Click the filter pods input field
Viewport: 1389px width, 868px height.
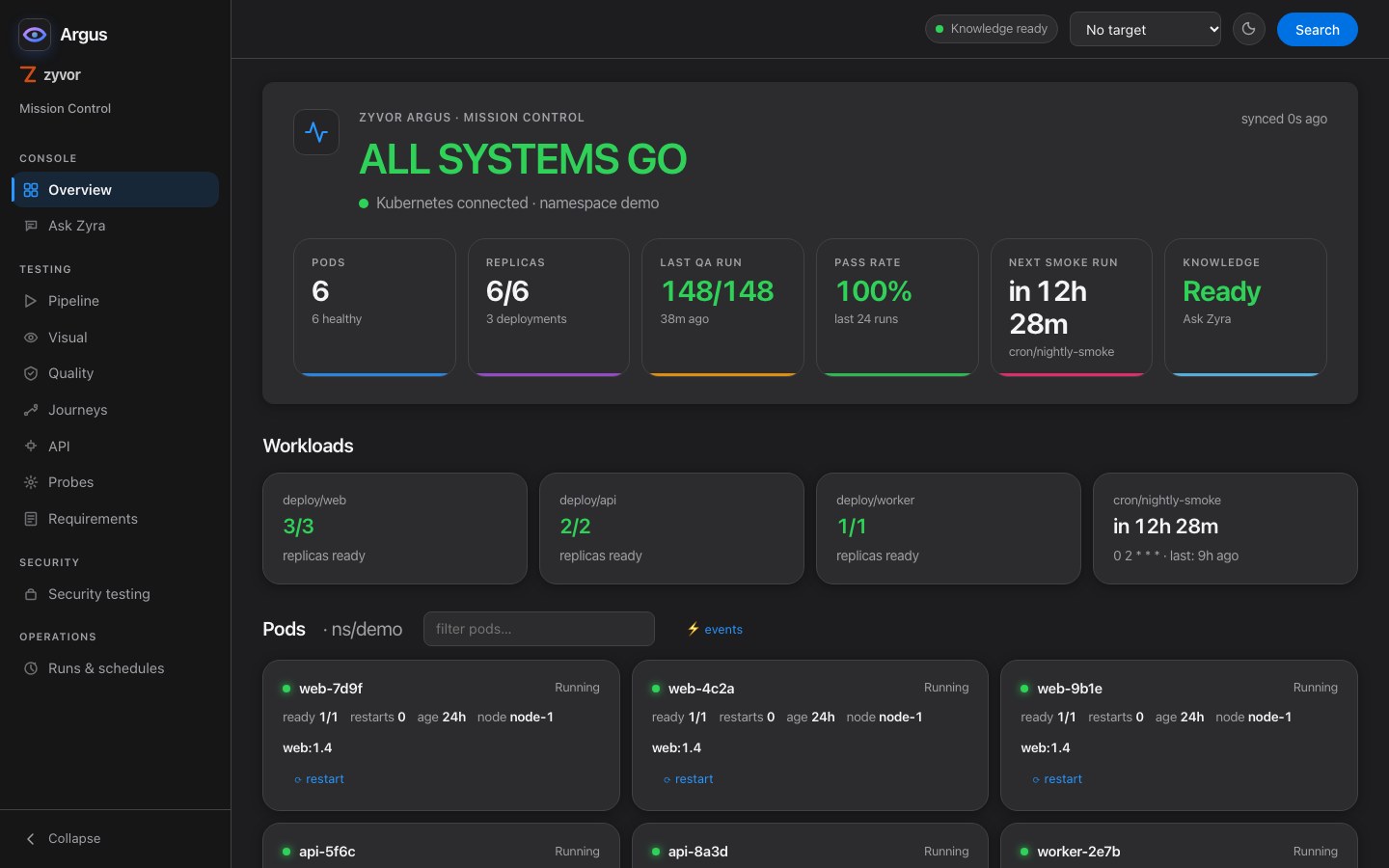[539, 629]
